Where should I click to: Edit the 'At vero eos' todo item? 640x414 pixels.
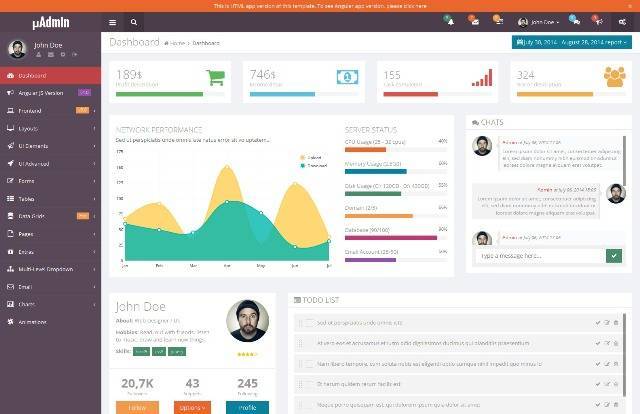(607, 343)
